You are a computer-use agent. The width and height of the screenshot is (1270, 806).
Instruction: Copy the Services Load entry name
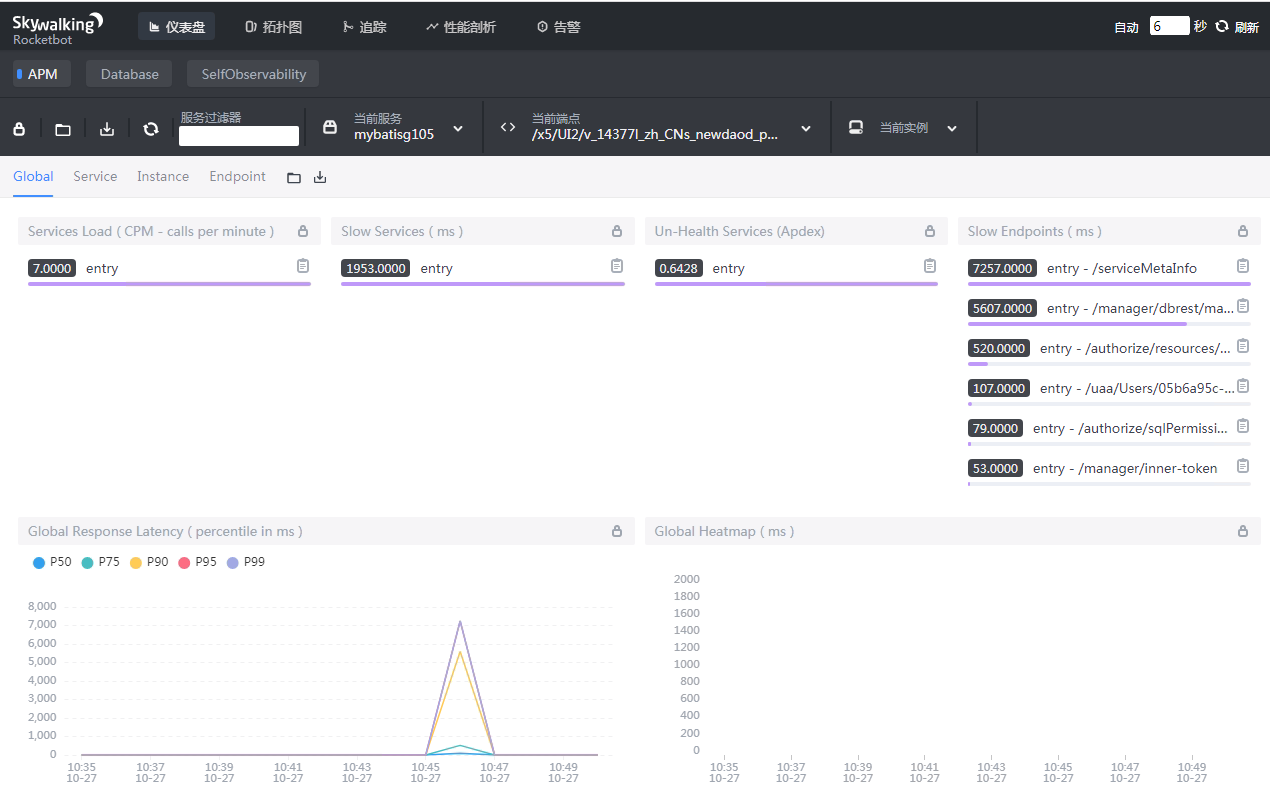303,266
